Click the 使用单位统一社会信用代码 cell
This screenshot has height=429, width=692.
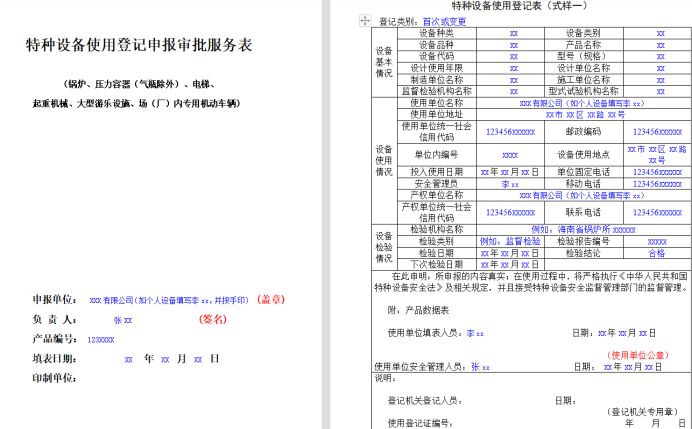click(x=437, y=132)
